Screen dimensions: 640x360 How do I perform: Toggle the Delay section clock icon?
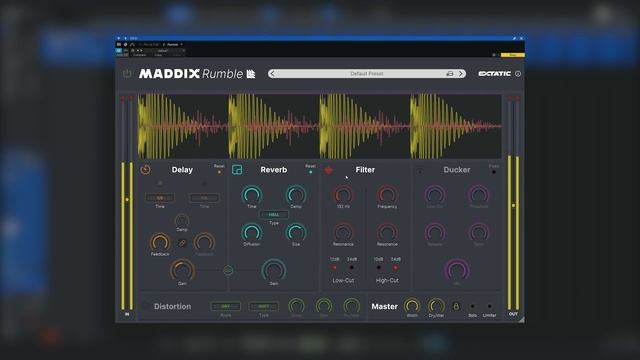tap(145, 169)
